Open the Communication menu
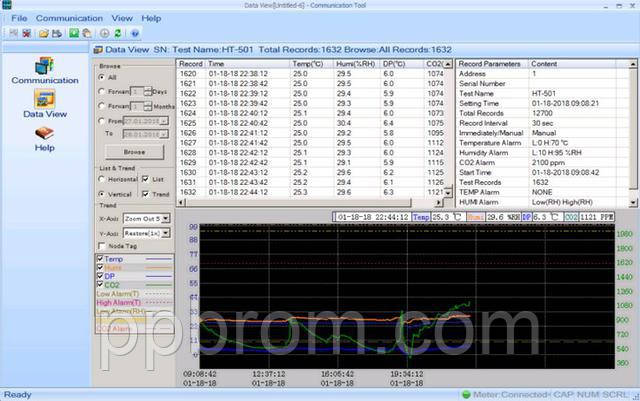The height and width of the screenshot is (401, 640). (70, 18)
